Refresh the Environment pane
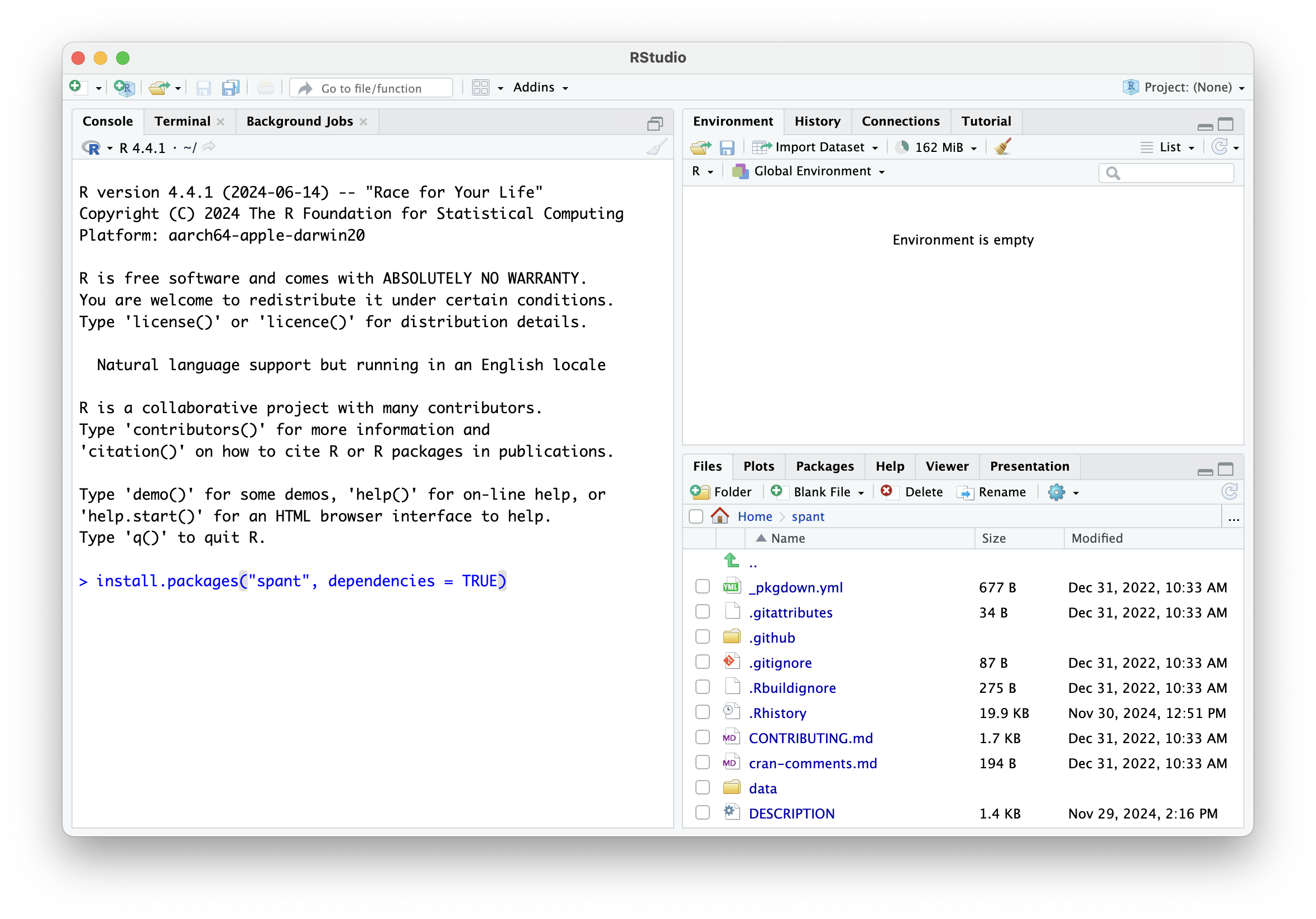The height and width of the screenshot is (919, 1316). click(1219, 147)
